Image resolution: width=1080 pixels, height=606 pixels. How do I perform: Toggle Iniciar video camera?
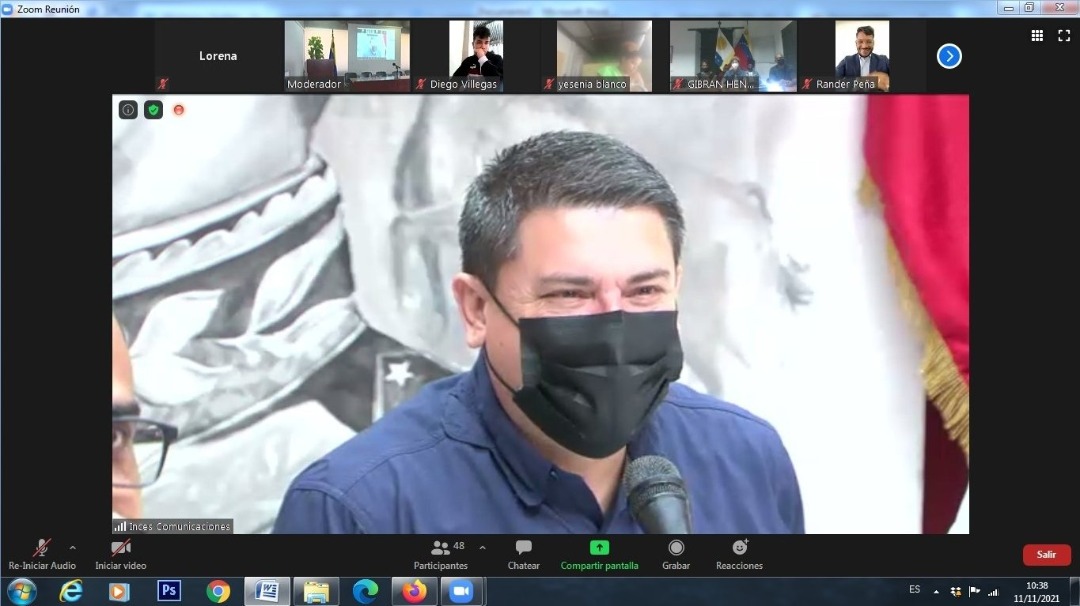coord(121,554)
